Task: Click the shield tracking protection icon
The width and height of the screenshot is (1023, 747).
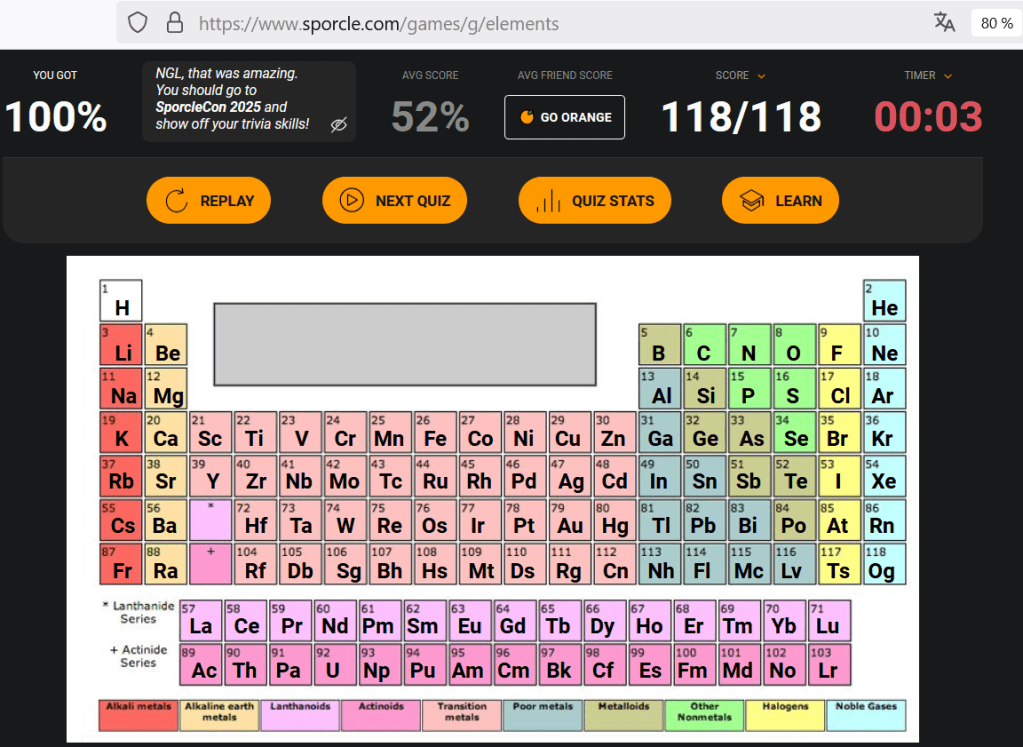Action: [x=138, y=23]
